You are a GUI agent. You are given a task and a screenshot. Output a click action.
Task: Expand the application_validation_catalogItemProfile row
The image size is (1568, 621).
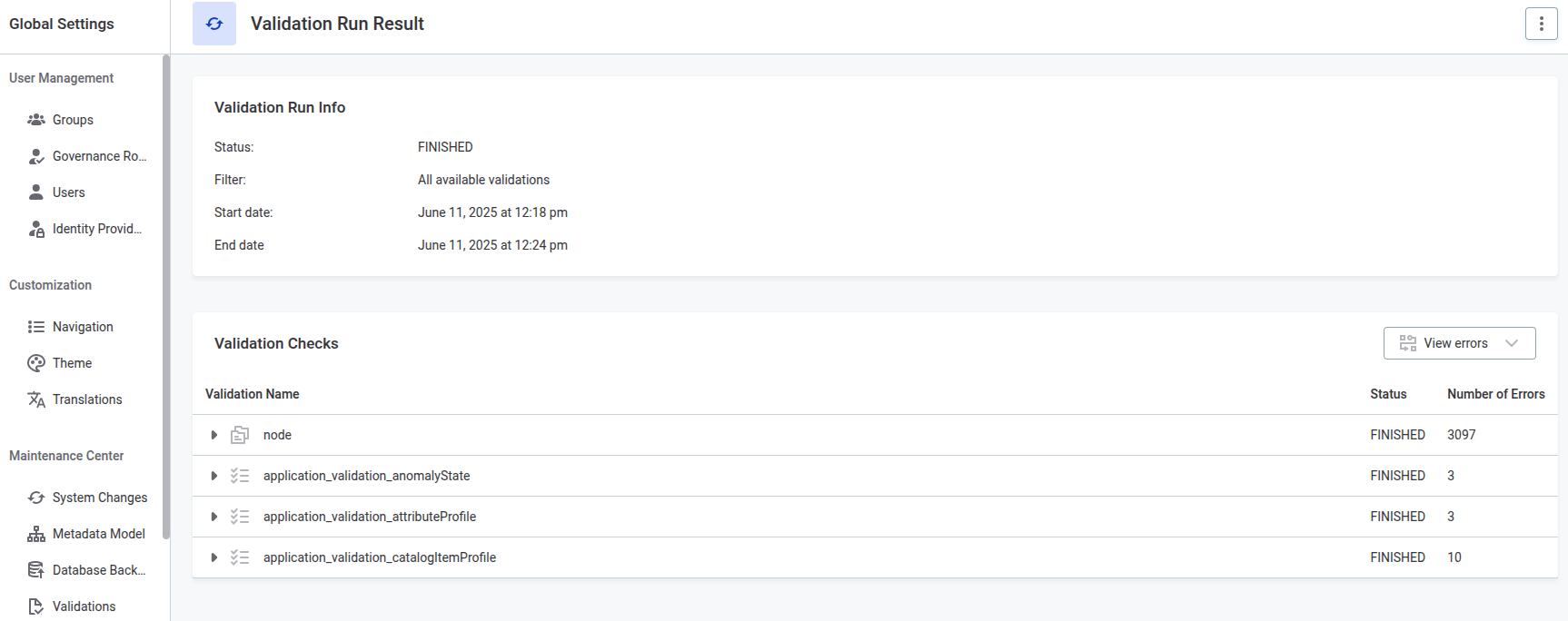[x=214, y=557]
